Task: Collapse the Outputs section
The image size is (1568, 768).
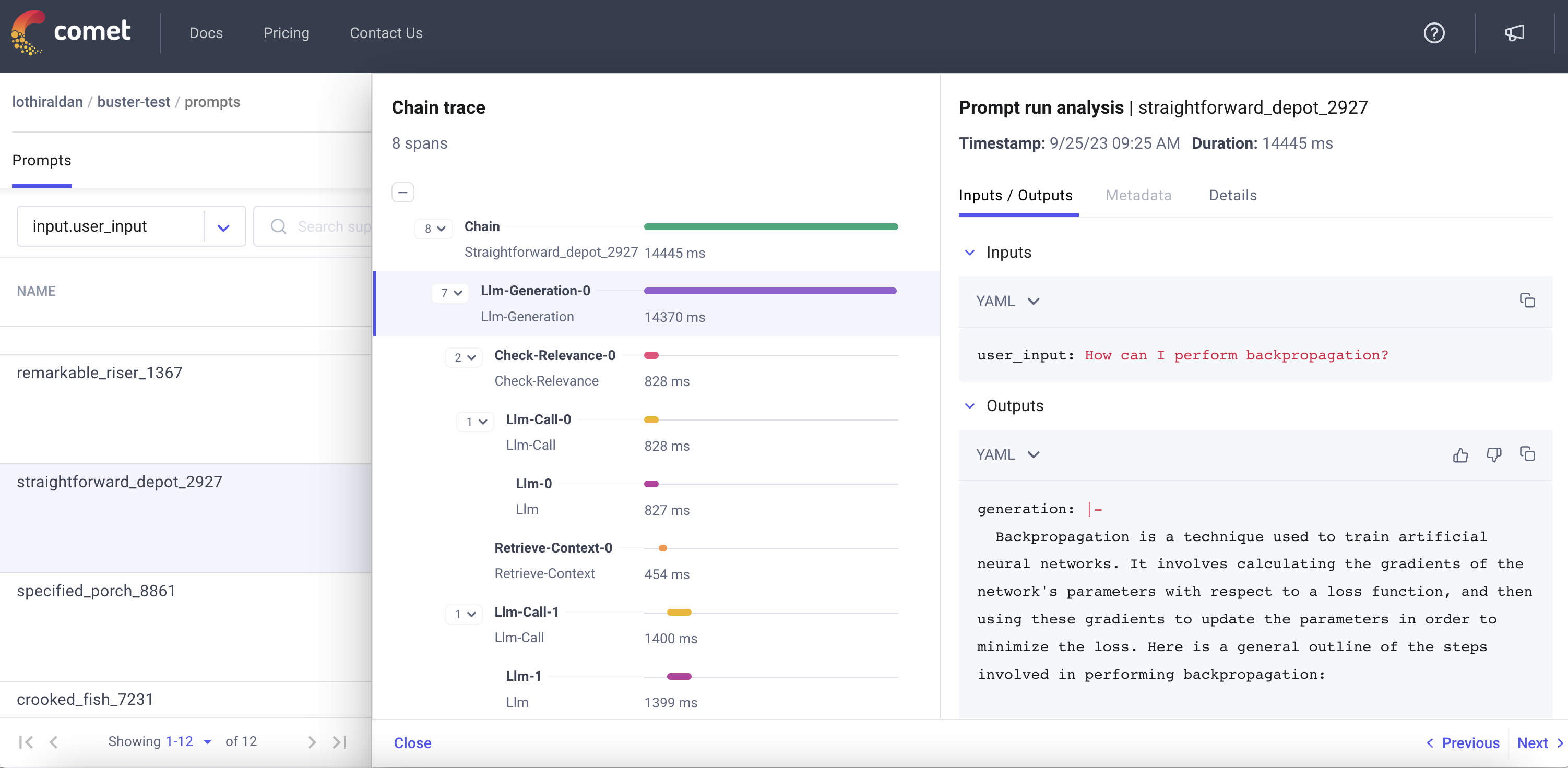Action: [970, 406]
